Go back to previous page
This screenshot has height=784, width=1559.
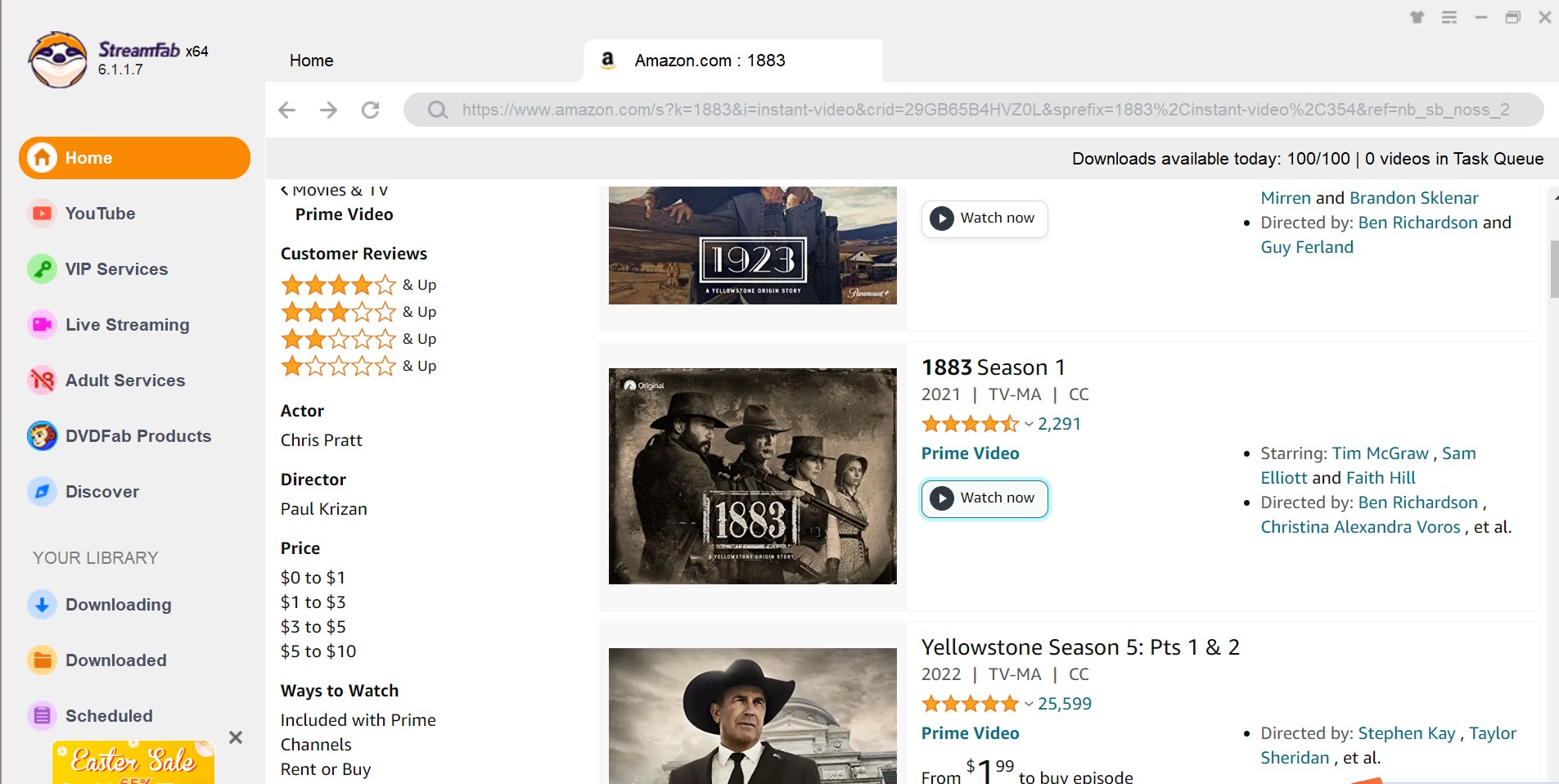(x=286, y=110)
